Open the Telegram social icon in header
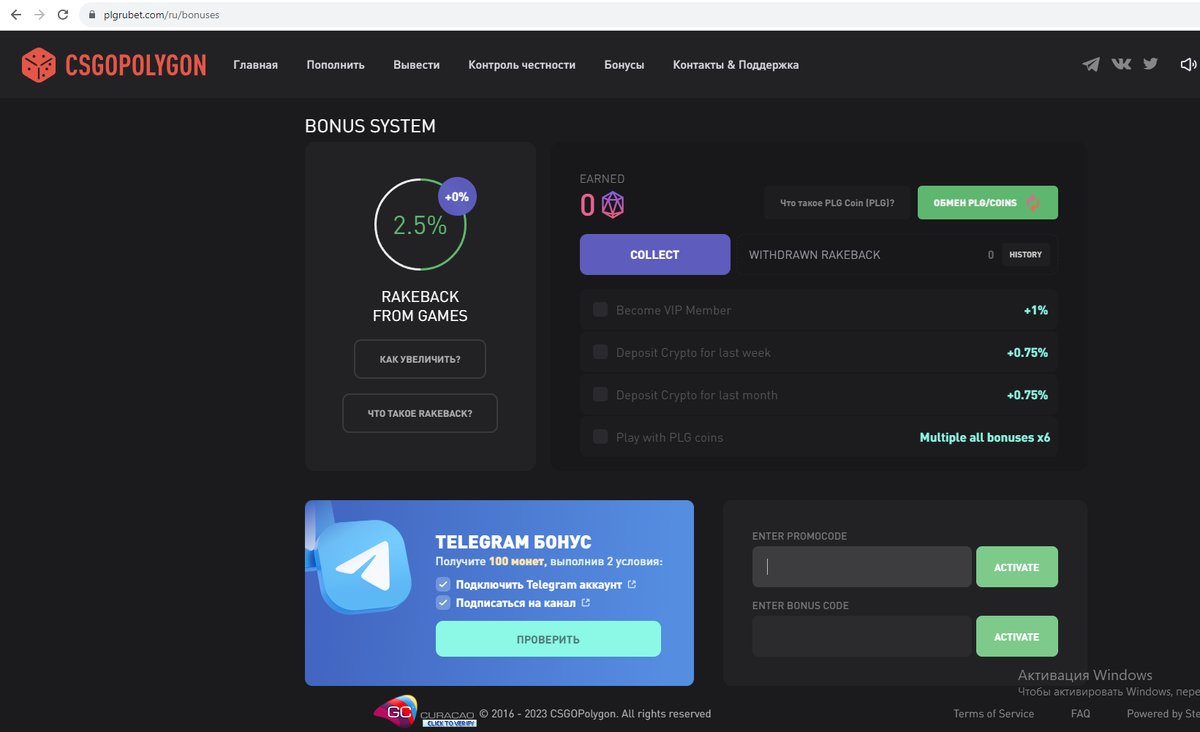 coord(1091,65)
